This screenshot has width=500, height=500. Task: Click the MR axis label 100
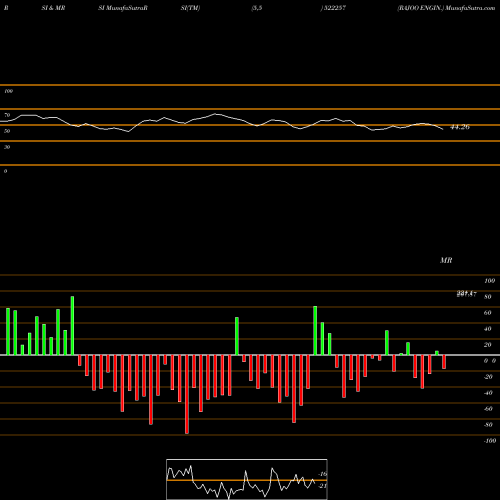tap(489, 281)
